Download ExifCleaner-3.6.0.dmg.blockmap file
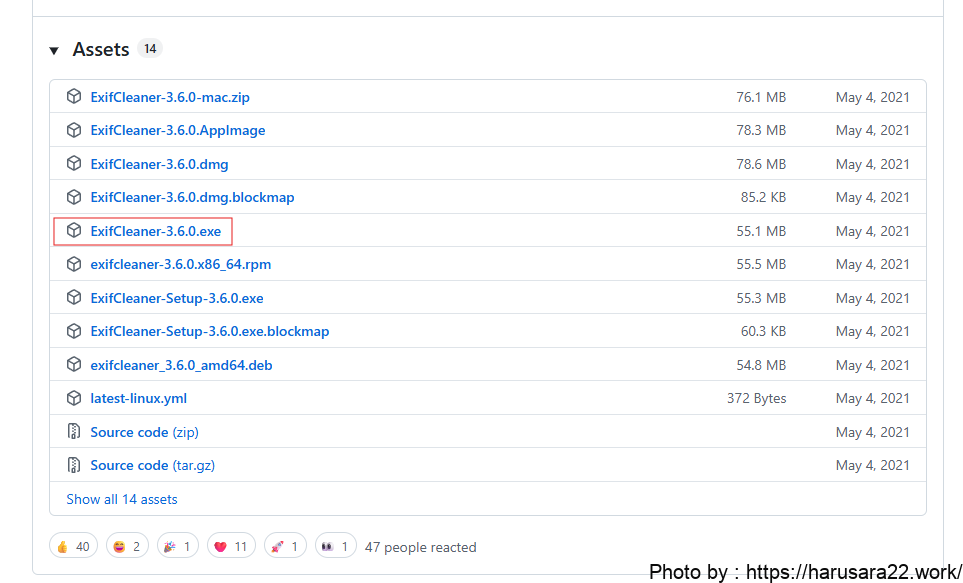 192,197
